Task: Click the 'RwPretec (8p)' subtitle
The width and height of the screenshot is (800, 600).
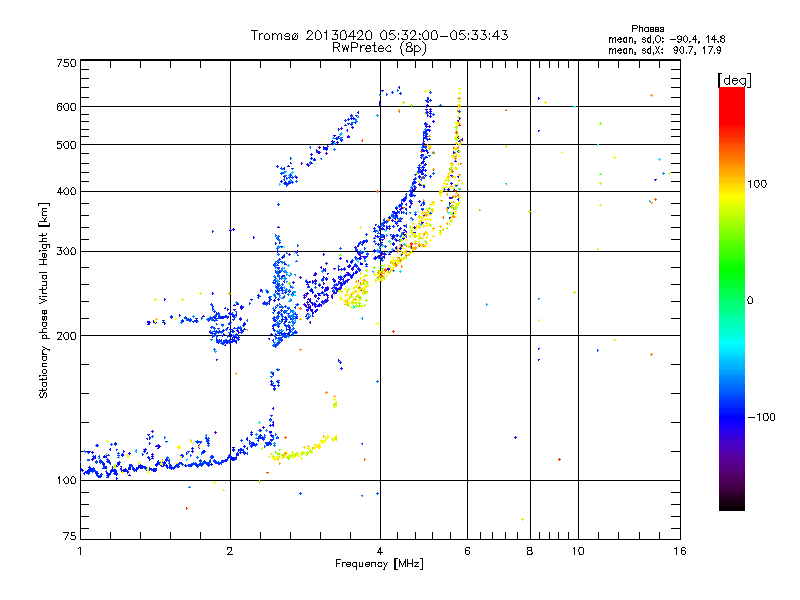Action: (x=379, y=48)
